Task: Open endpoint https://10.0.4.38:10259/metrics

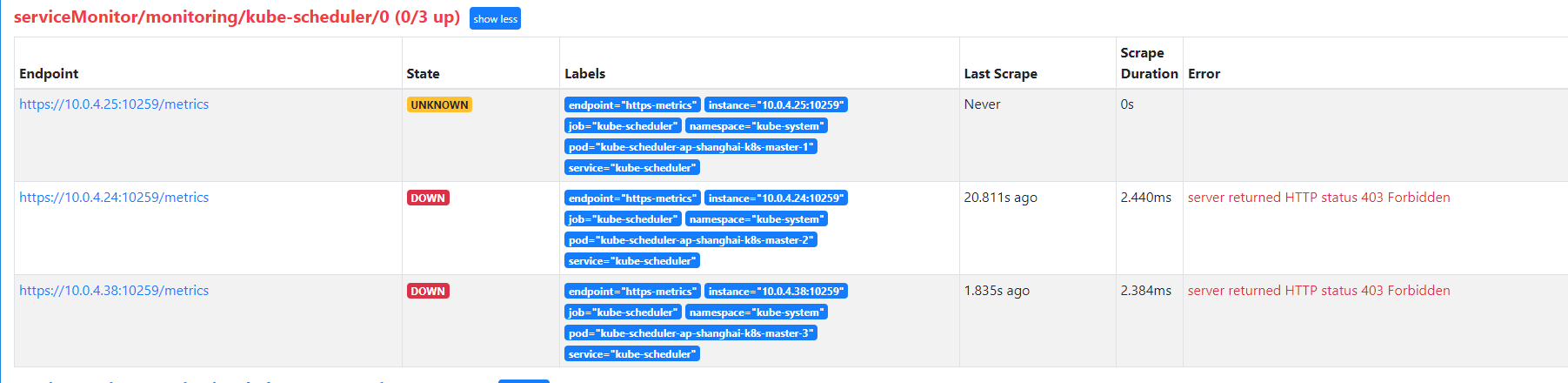Action: pos(114,291)
